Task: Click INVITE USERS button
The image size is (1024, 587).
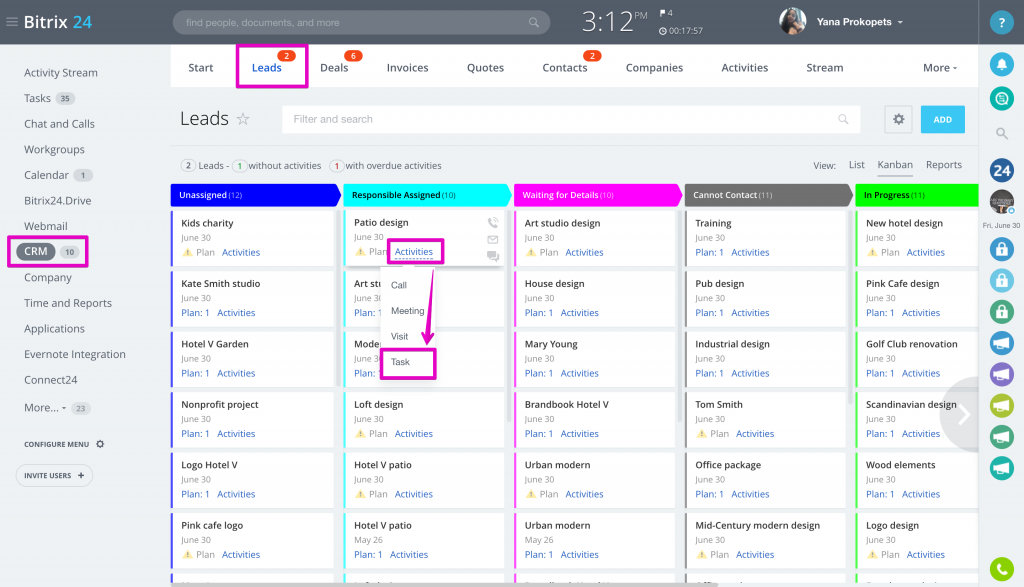Action: click(x=54, y=475)
